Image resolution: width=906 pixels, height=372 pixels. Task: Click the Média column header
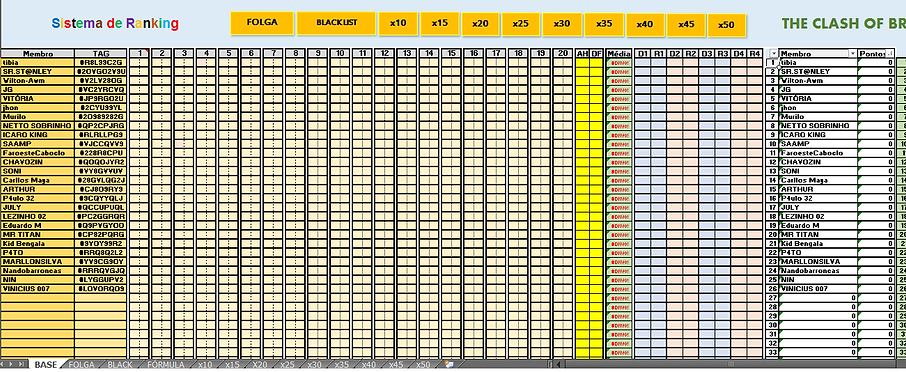[619, 54]
